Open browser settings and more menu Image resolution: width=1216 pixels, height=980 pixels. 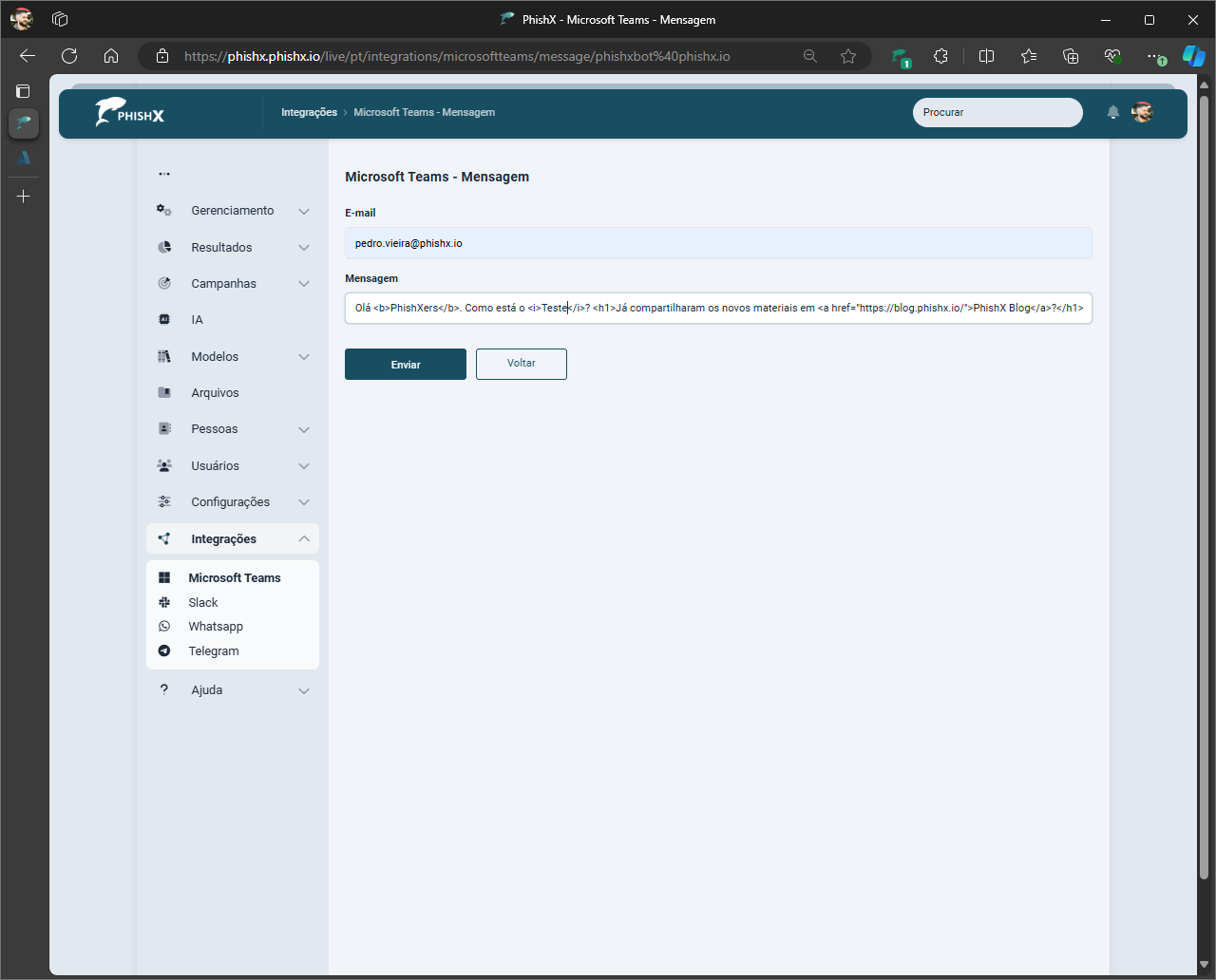tap(1154, 56)
